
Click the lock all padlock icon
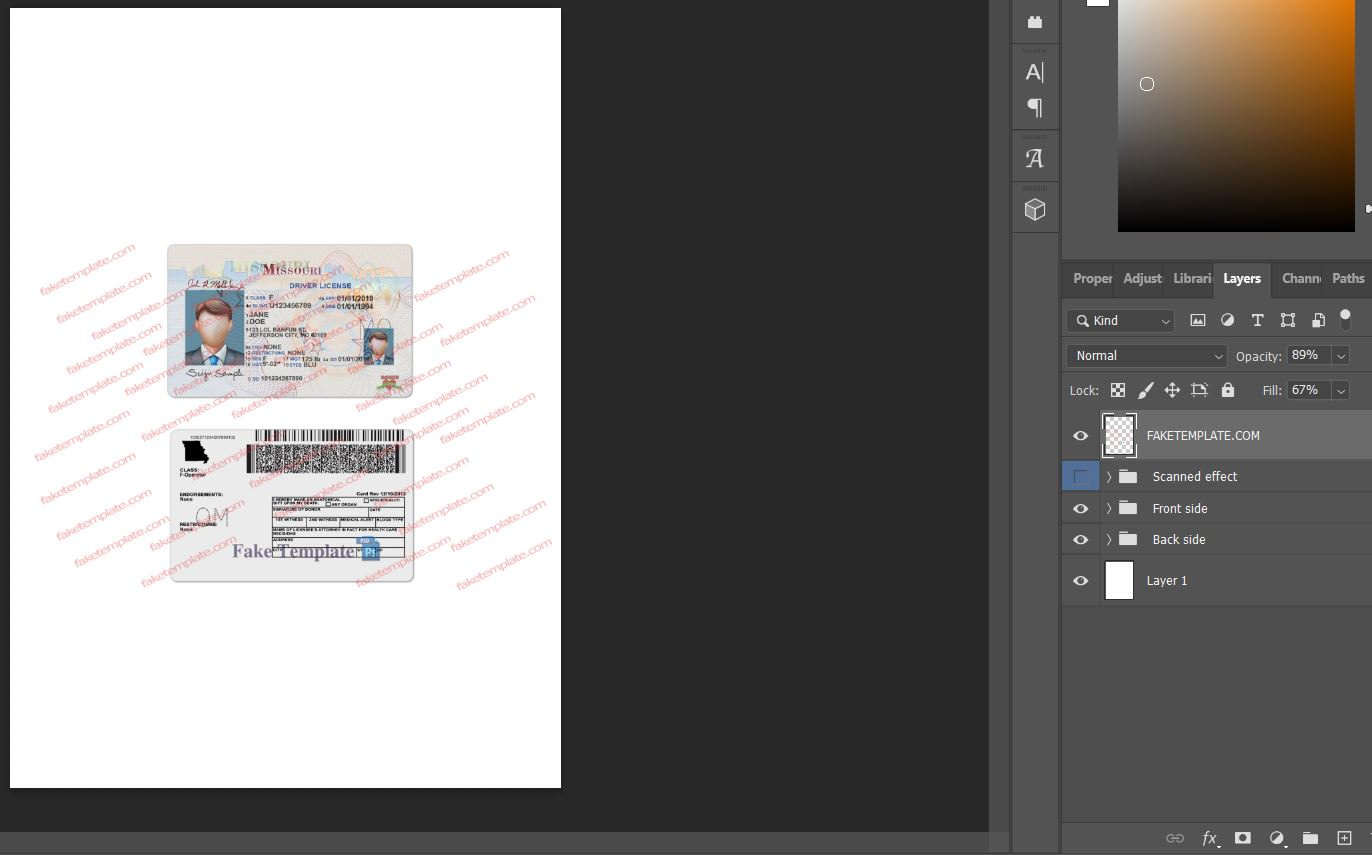1228,390
